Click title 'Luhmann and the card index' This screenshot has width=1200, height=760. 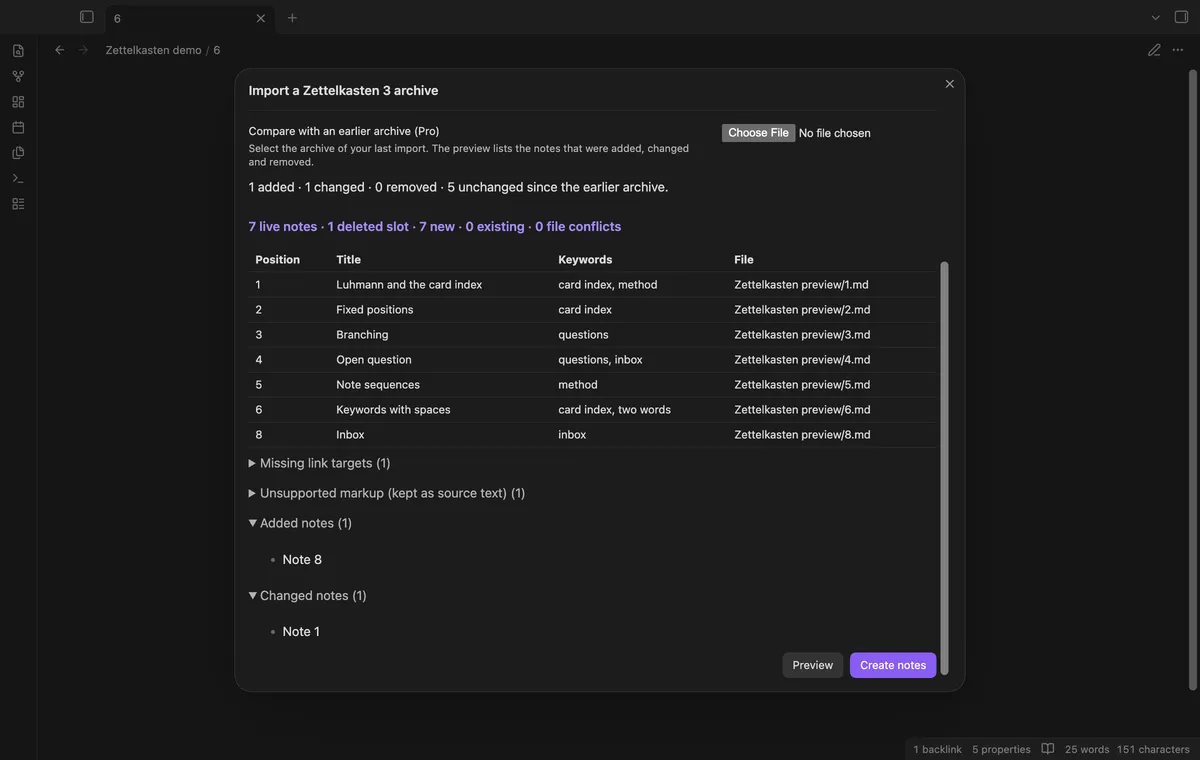pos(409,285)
